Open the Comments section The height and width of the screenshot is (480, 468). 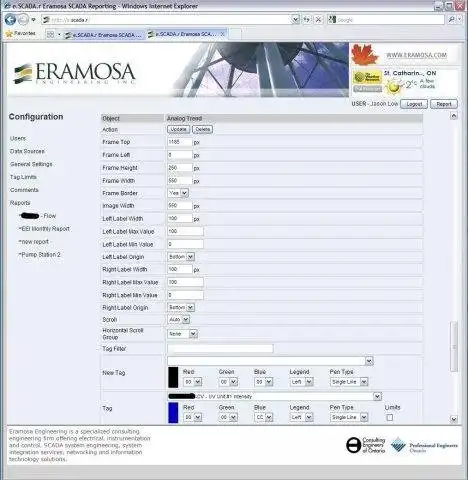(24, 190)
